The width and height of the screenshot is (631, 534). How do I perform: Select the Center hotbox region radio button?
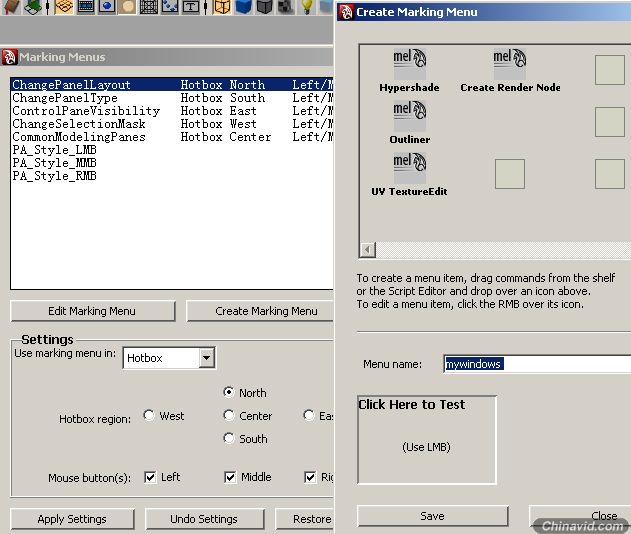click(x=229, y=415)
